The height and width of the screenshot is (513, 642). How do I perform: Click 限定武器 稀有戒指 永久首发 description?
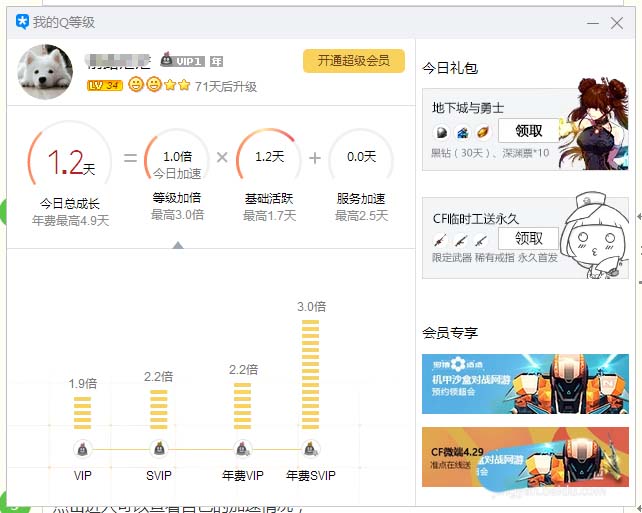click(x=495, y=258)
